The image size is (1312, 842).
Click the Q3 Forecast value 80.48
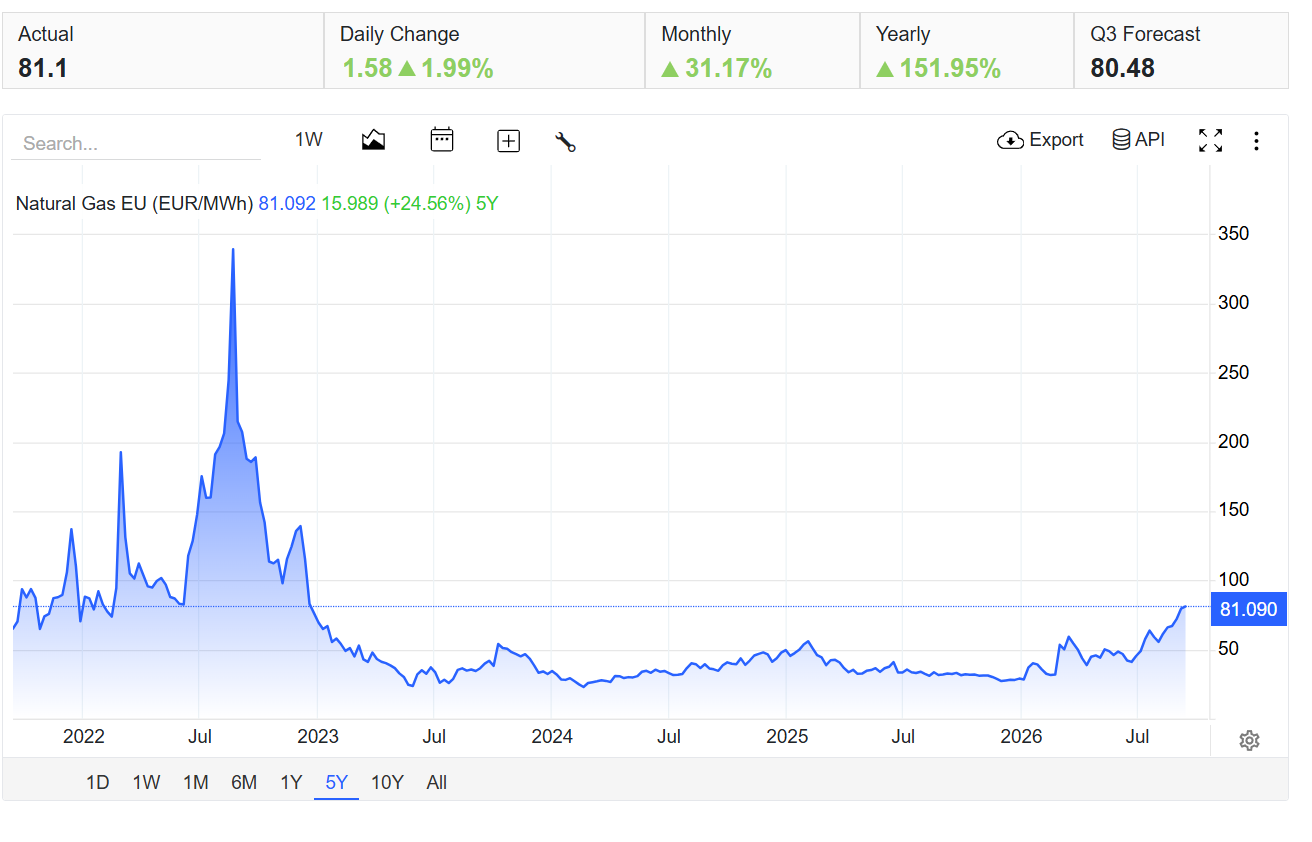tap(1122, 68)
